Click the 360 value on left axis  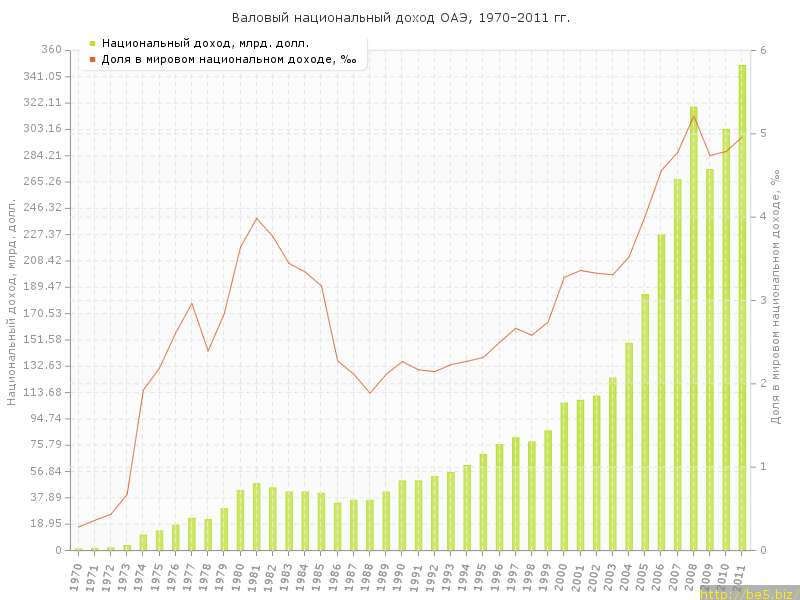[51, 50]
